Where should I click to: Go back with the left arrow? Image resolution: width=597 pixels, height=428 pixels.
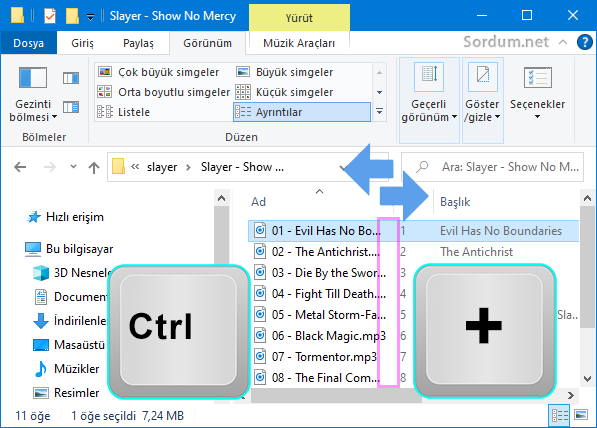(x=20, y=167)
